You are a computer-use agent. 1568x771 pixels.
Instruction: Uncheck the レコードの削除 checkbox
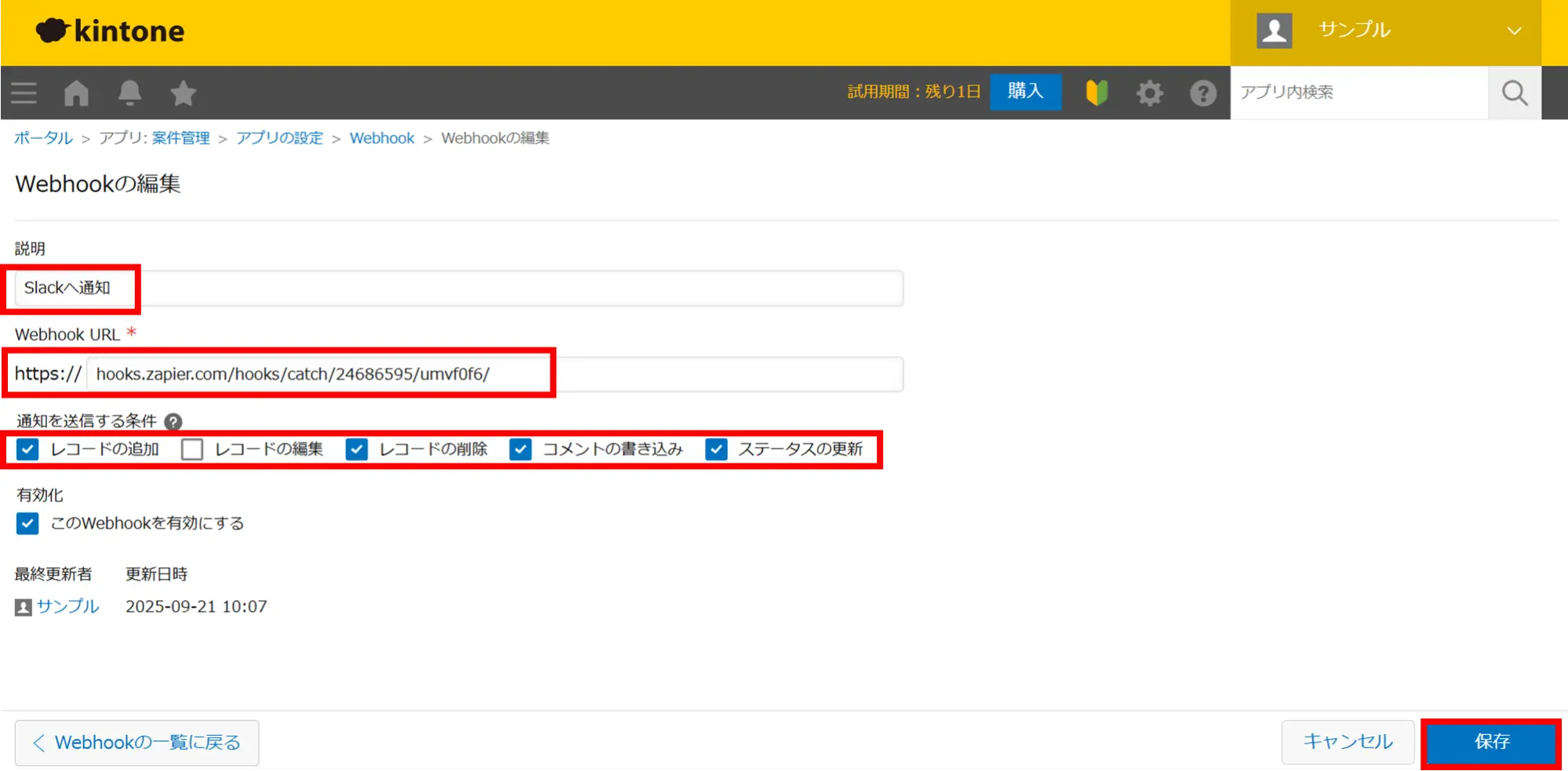click(x=357, y=449)
